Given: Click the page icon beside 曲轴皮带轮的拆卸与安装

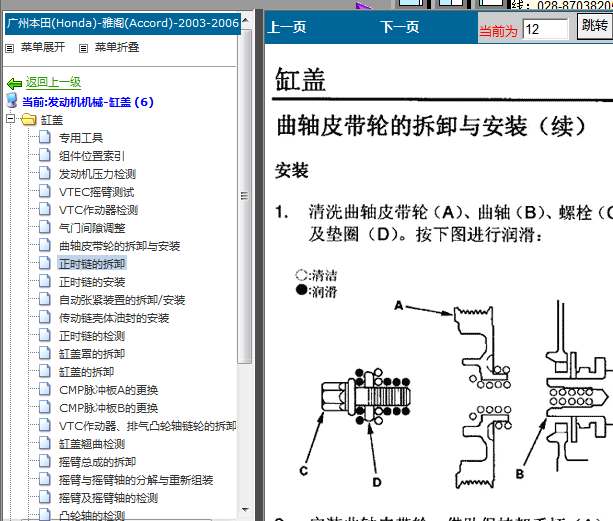Looking at the screenshot, I should pyautogui.click(x=45, y=245).
